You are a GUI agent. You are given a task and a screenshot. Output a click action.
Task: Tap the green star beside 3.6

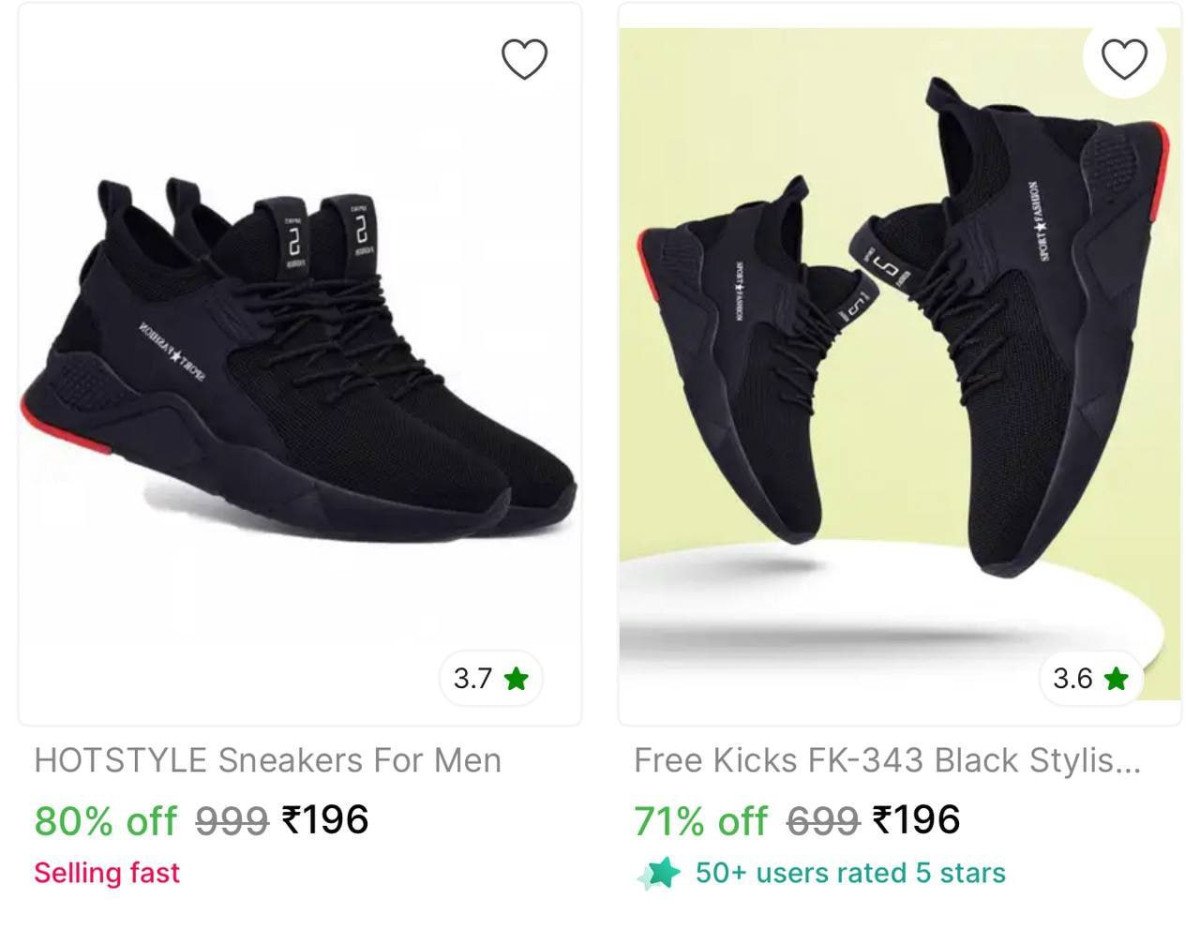[1116, 680]
